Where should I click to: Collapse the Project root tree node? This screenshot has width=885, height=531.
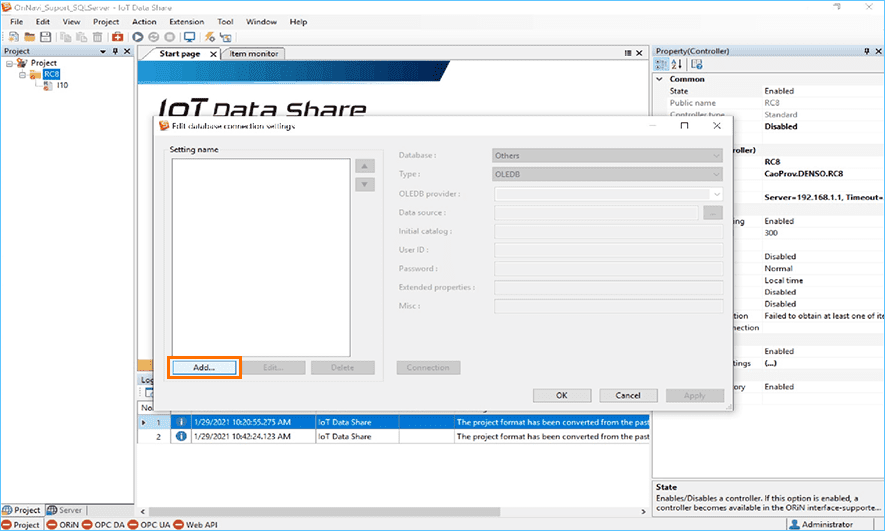pyautogui.click(x=9, y=63)
